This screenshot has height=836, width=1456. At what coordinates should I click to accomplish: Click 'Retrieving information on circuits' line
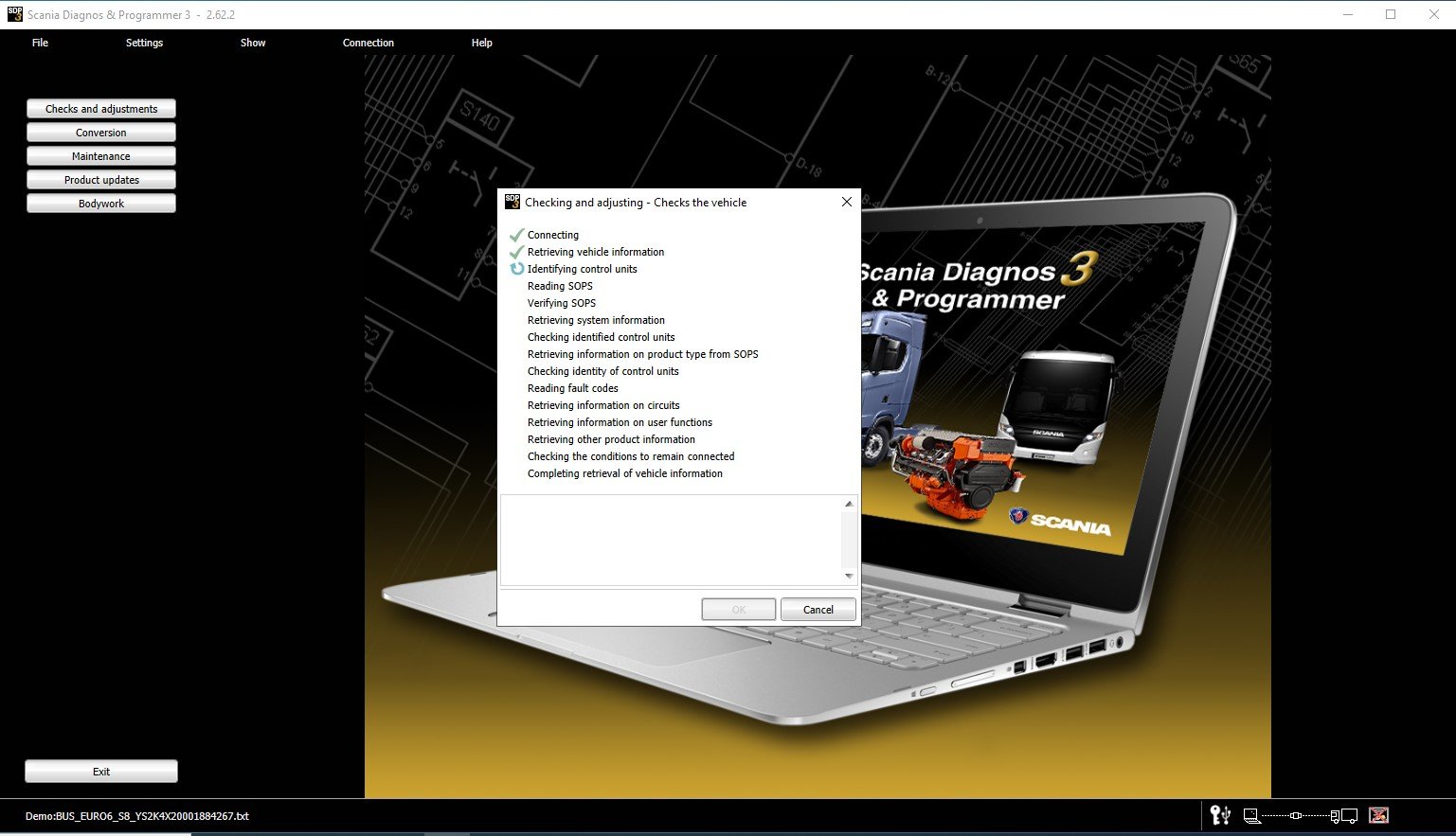pos(603,405)
